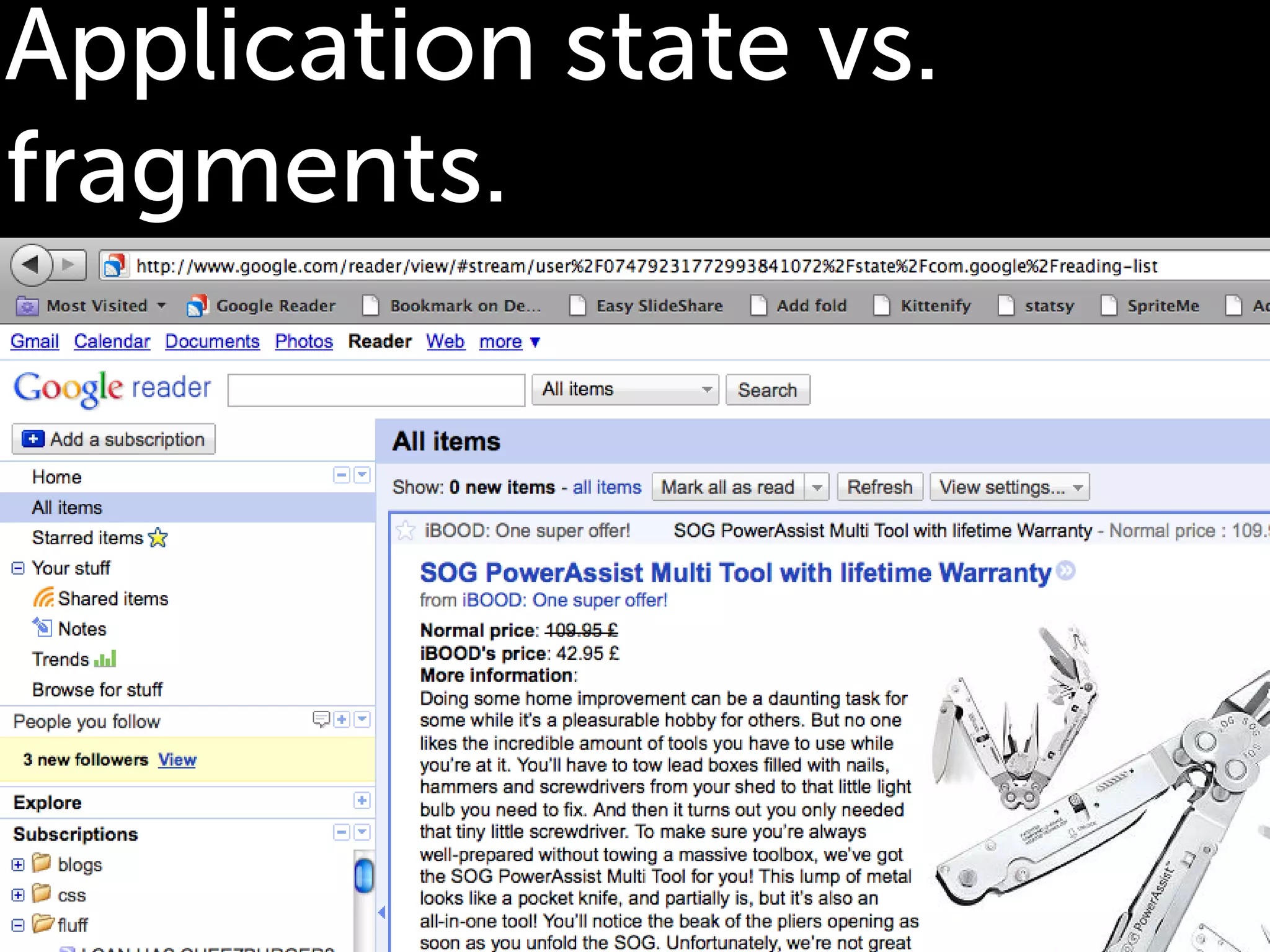The image size is (1270, 952).
Task: Open Trends in the sidebar
Action: (x=61, y=659)
